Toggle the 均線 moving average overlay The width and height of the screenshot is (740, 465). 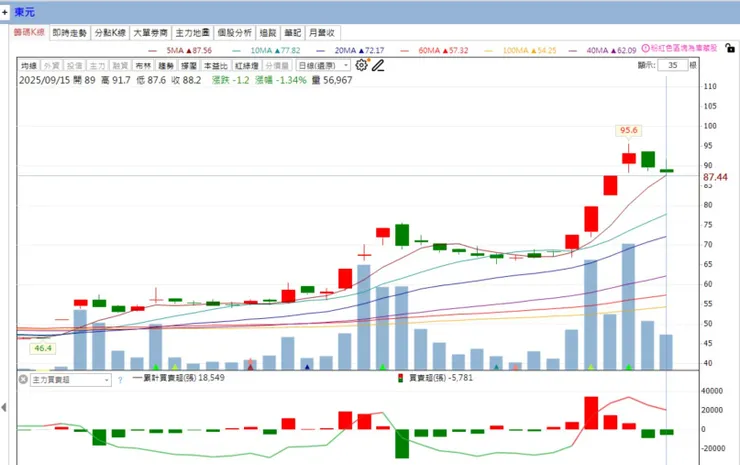point(29,66)
